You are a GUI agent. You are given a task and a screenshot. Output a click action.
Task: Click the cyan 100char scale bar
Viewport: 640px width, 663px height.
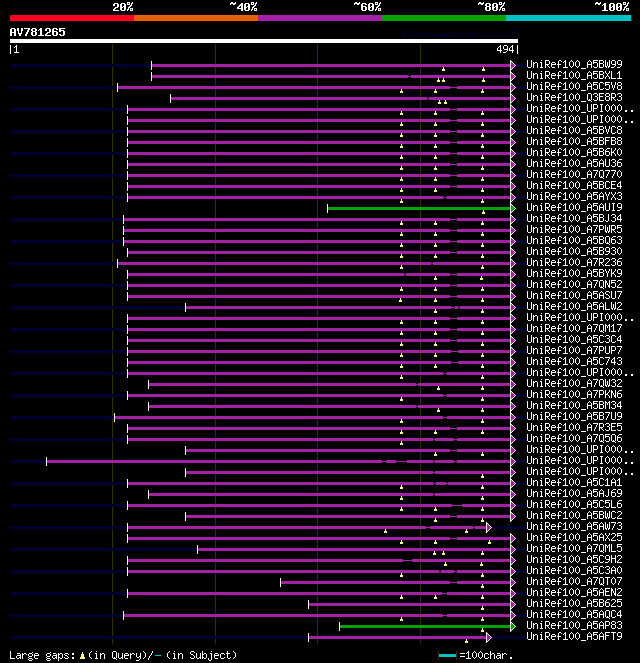[x=447, y=655]
